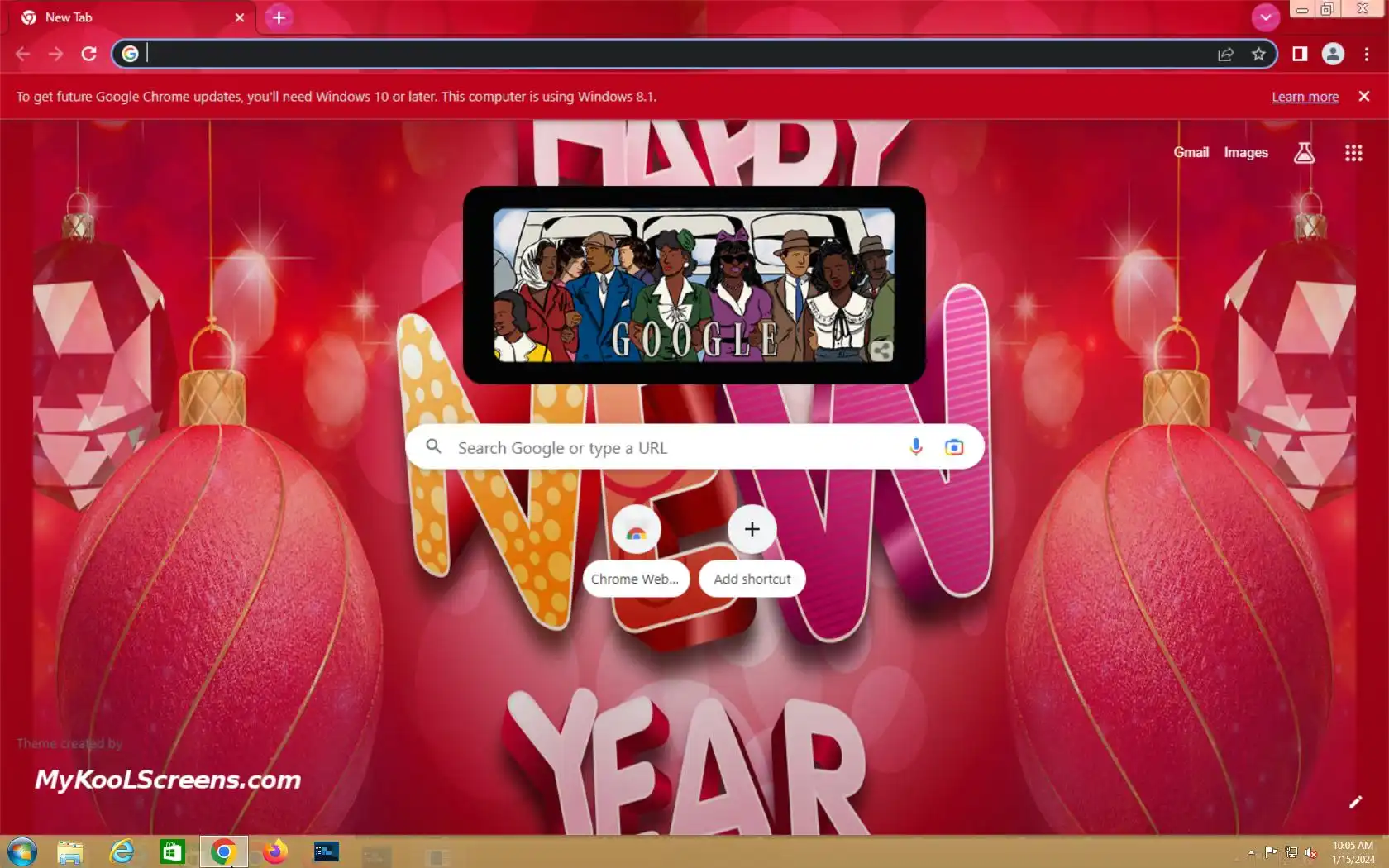Select the New Tab browser tab

132,17
